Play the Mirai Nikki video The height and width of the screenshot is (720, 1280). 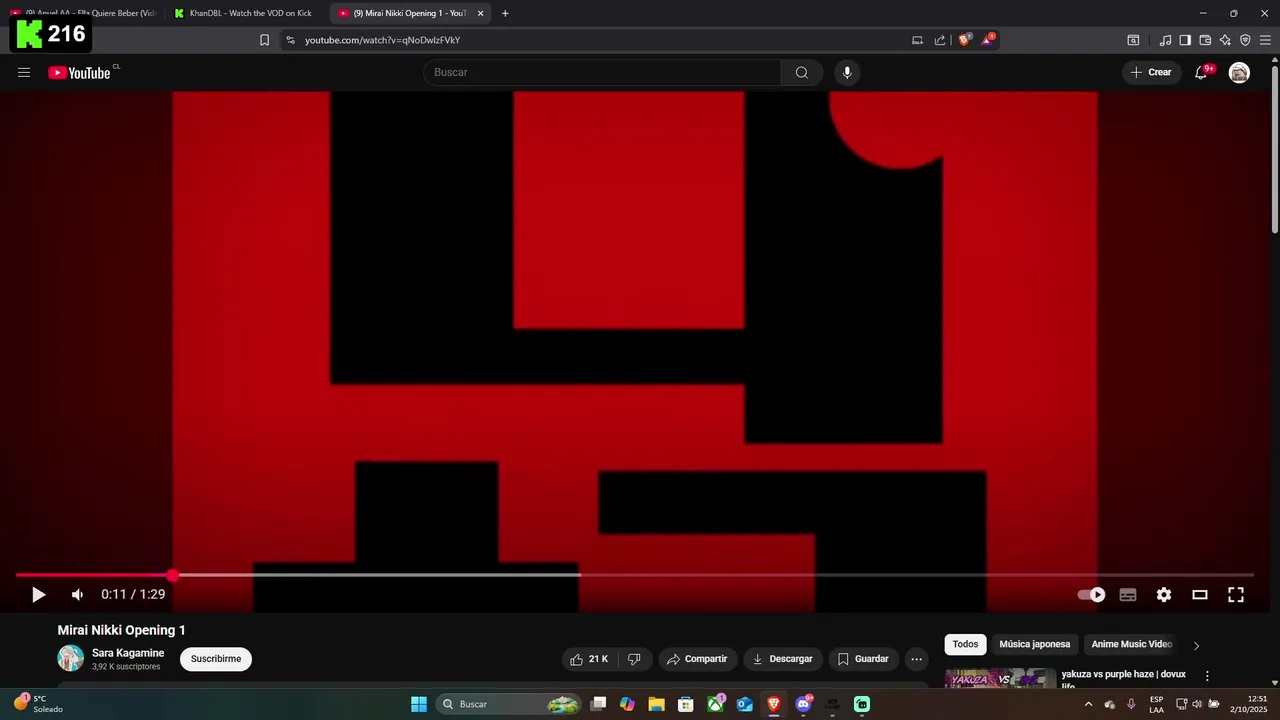click(x=38, y=595)
